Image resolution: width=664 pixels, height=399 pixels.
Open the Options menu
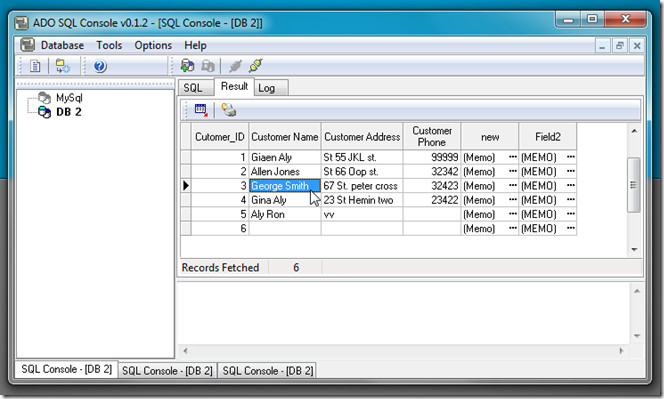tap(153, 45)
